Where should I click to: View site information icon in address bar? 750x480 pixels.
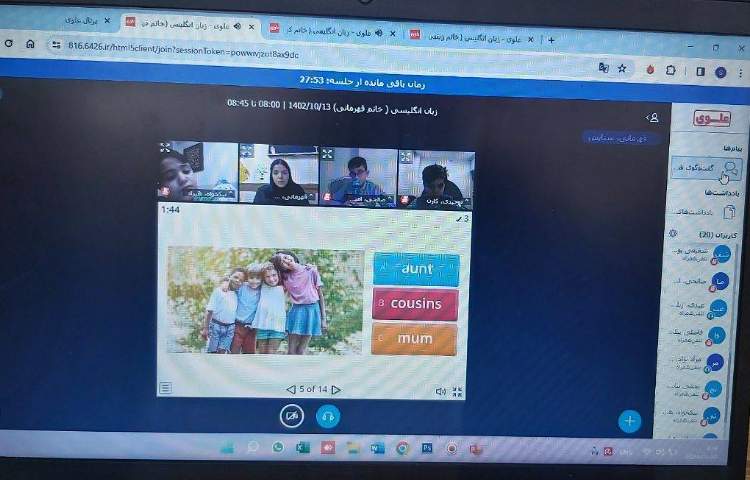(x=56, y=45)
